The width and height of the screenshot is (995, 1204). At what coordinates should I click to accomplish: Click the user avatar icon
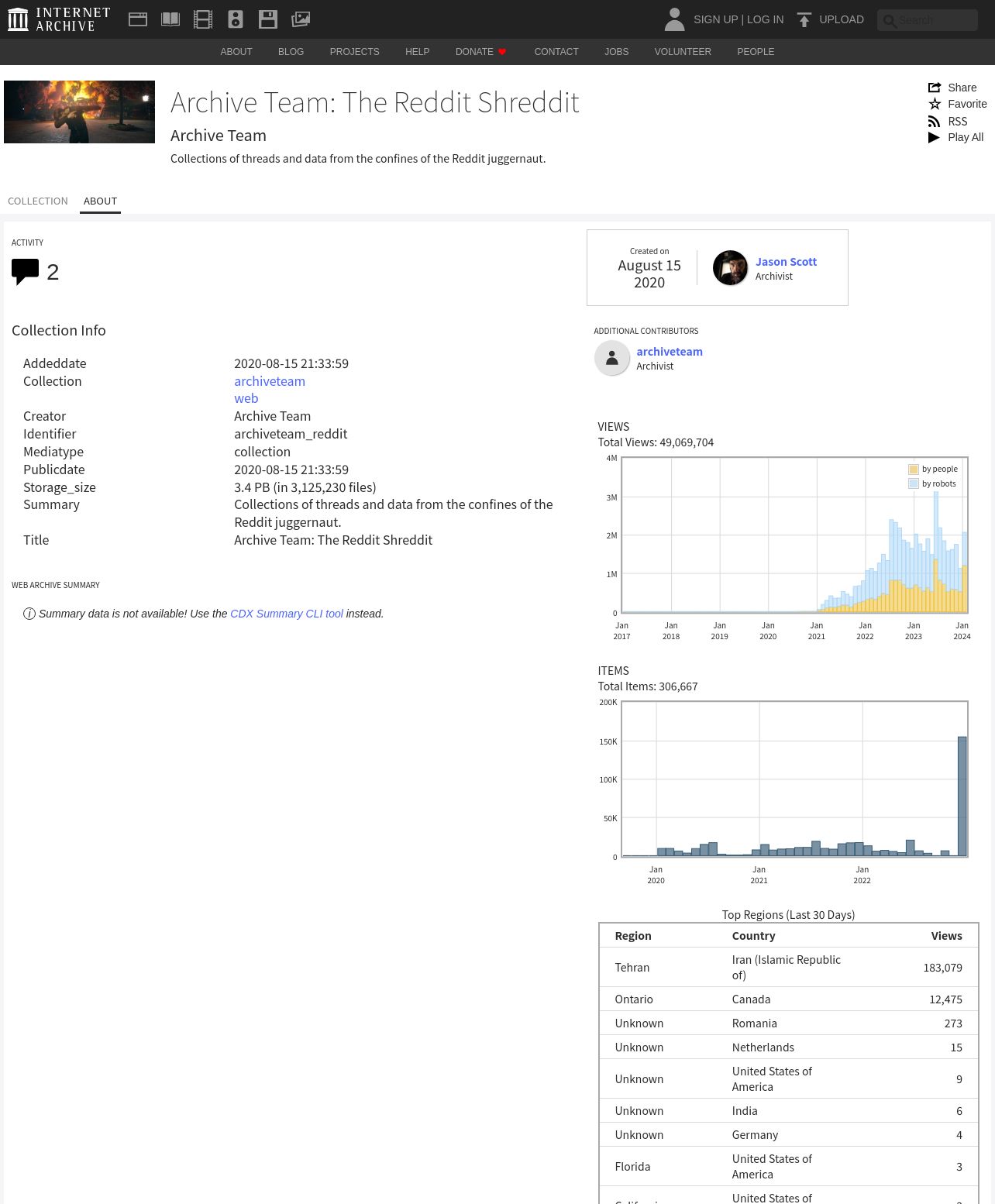point(674,19)
